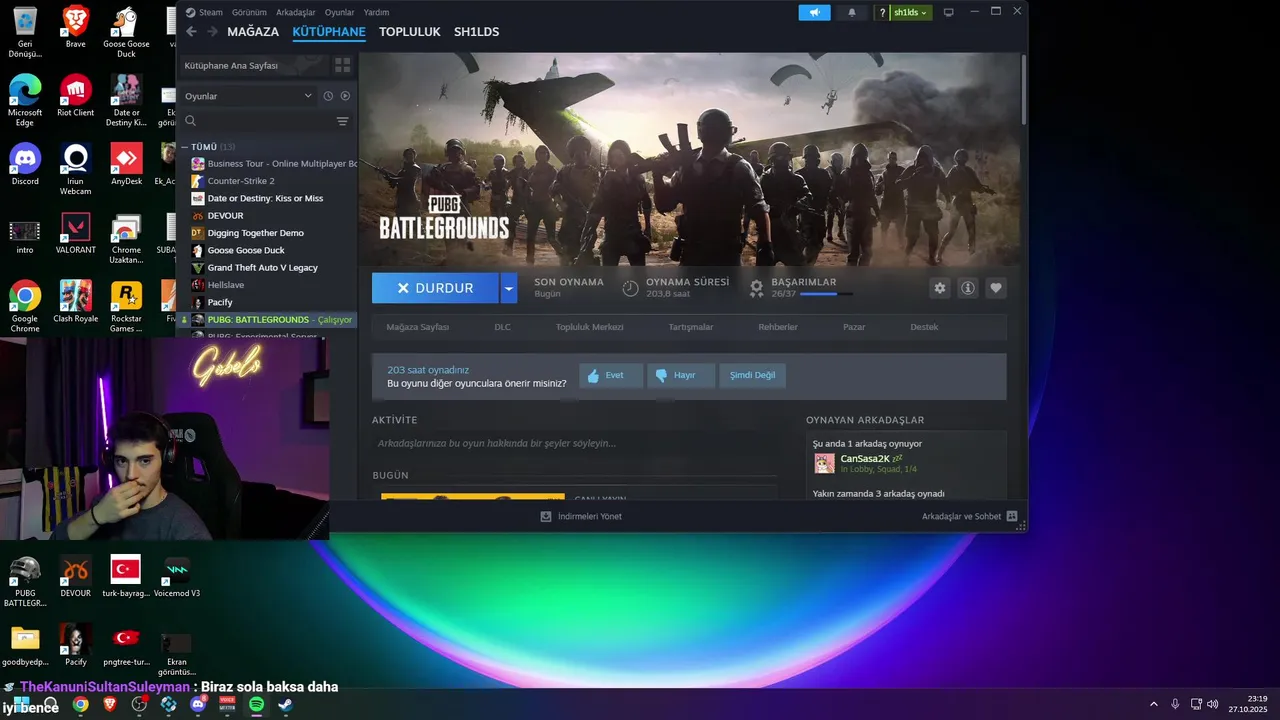Open the Yardım menu
Image resolution: width=1280 pixels, height=720 pixels.
coord(376,12)
